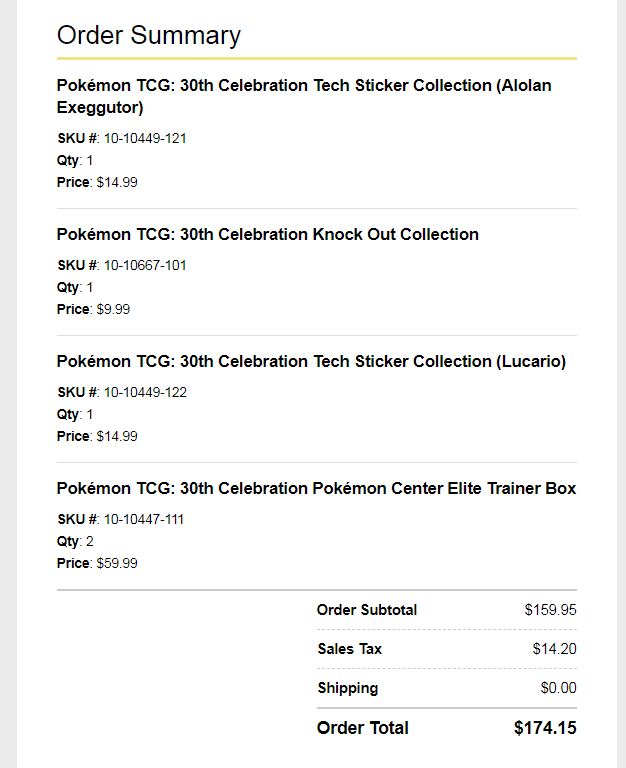
Task: Click the Shipping amount $0.00
Action: 558,688
